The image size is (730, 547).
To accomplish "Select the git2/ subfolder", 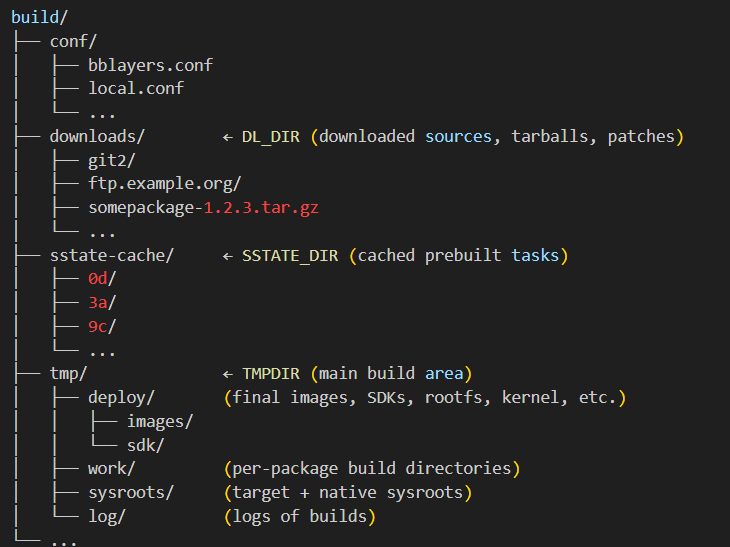I will tap(112, 161).
